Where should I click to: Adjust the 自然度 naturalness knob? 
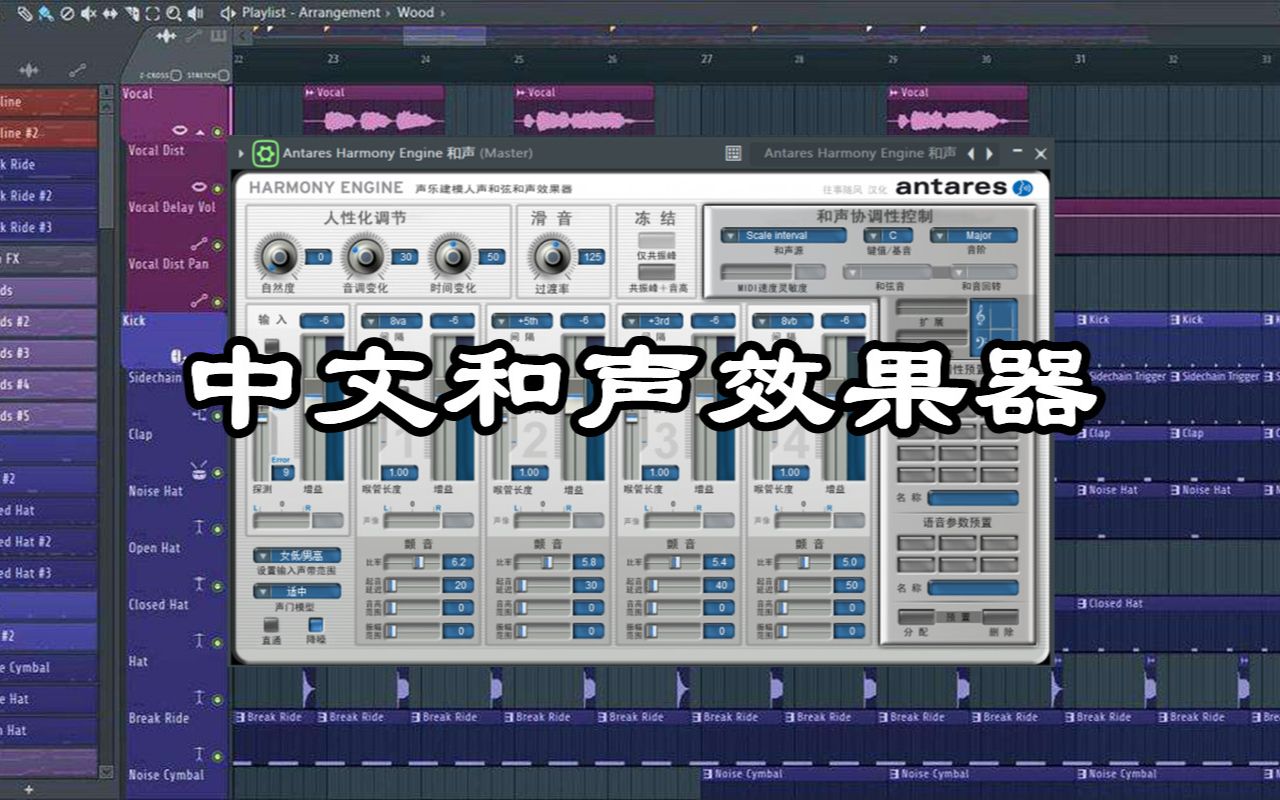tap(278, 258)
